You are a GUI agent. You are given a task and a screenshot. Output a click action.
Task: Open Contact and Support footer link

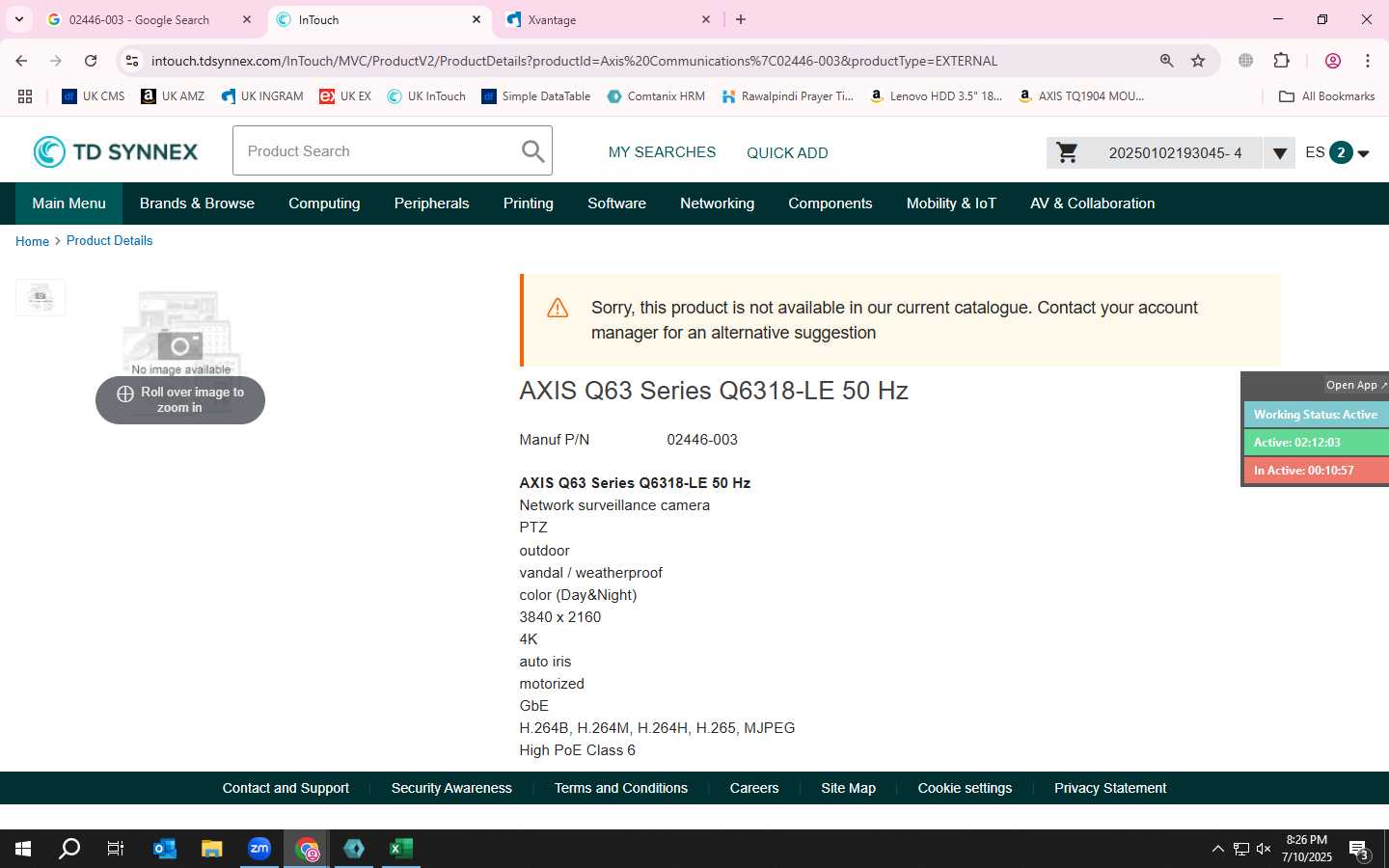(x=286, y=788)
